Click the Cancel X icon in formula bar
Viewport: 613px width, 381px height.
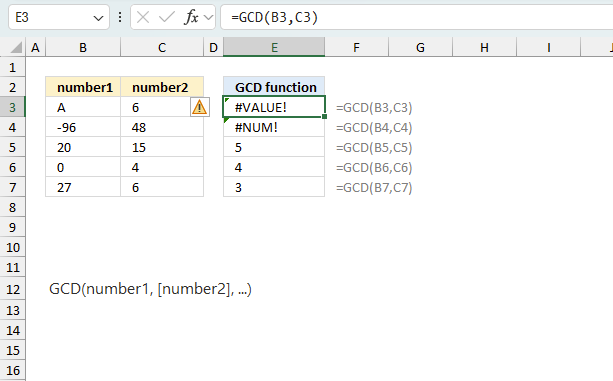pos(143,17)
